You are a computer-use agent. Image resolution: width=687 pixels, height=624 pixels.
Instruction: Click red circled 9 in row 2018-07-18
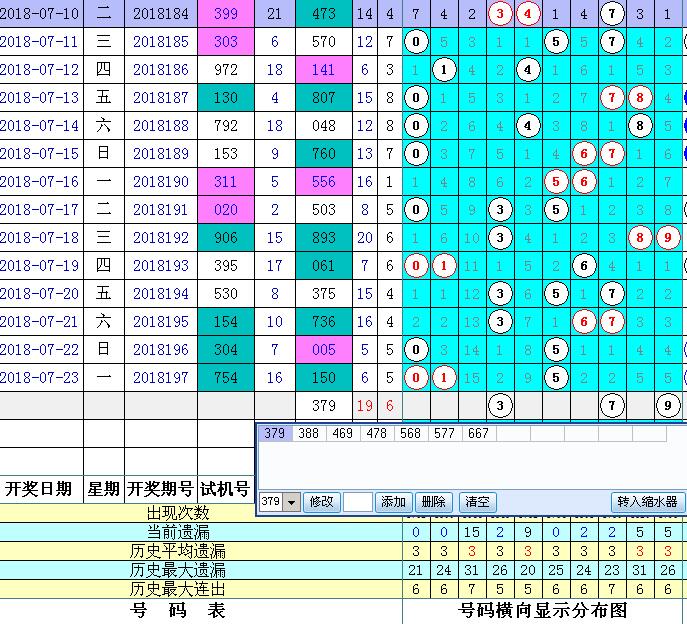coord(668,238)
